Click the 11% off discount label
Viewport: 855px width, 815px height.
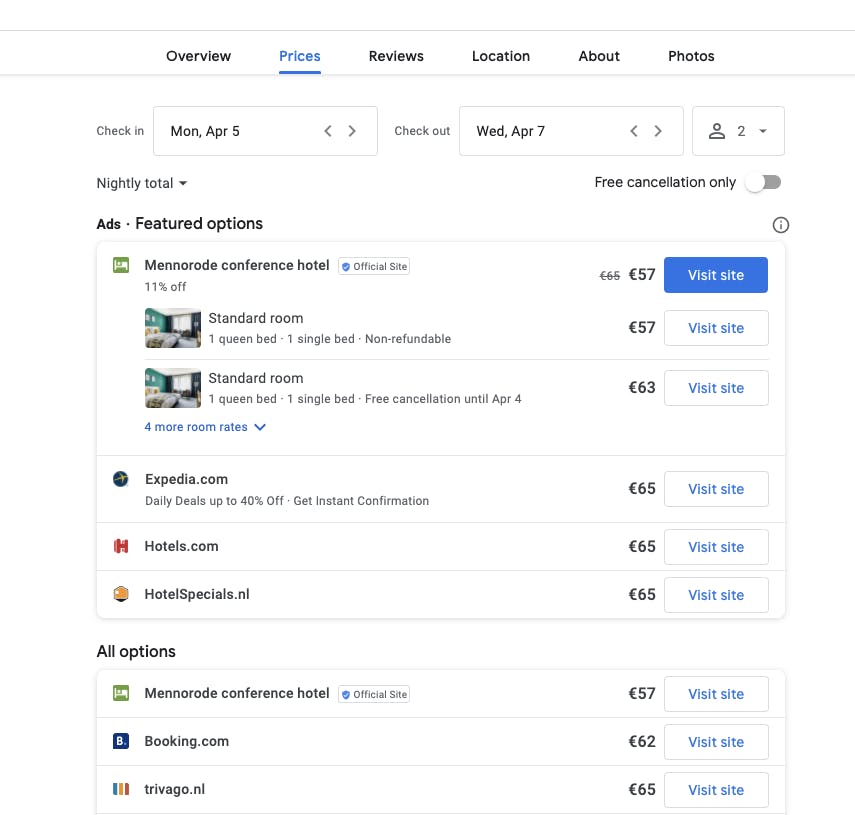(x=165, y=287)
